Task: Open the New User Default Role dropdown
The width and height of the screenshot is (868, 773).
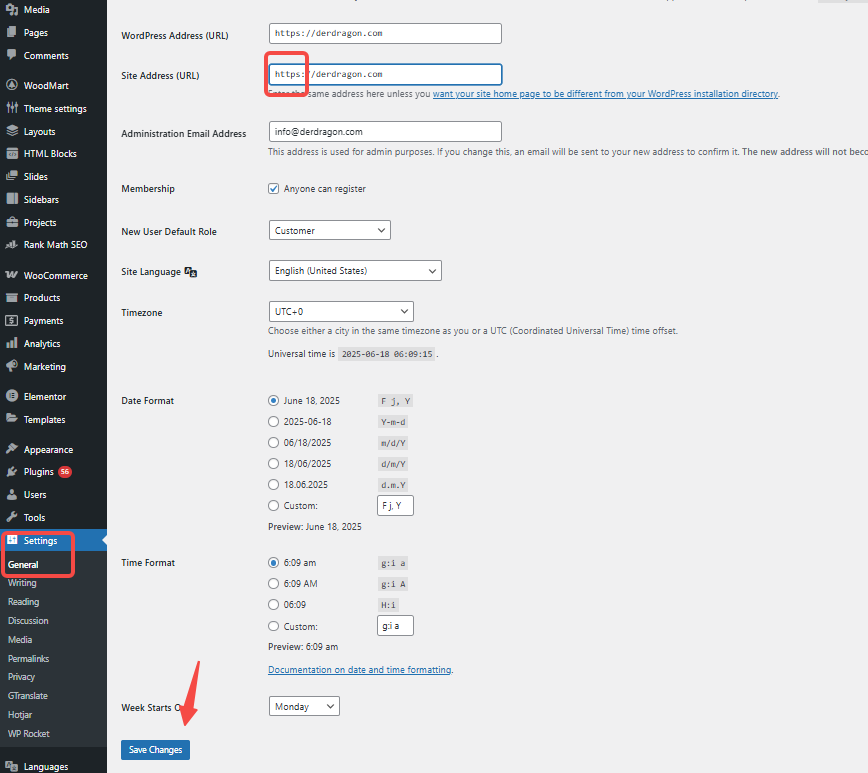Action: pos(329,230)
